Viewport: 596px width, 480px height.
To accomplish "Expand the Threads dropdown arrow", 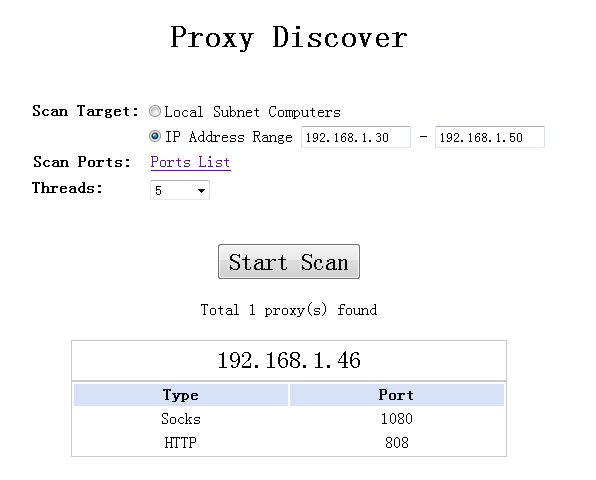I will pyautogui.click(x=201, y=190).
